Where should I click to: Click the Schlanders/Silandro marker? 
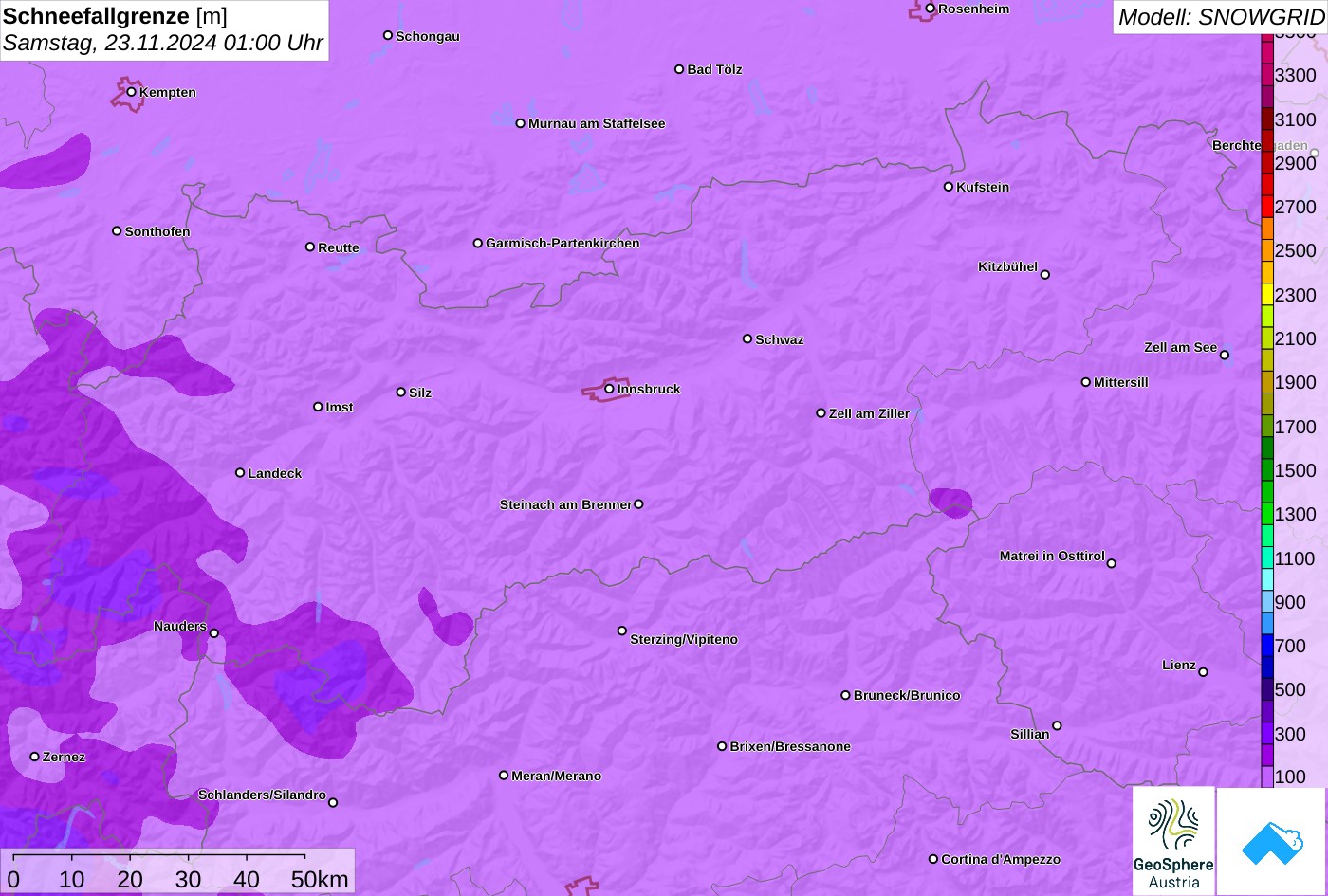click(x=333, y=802)
